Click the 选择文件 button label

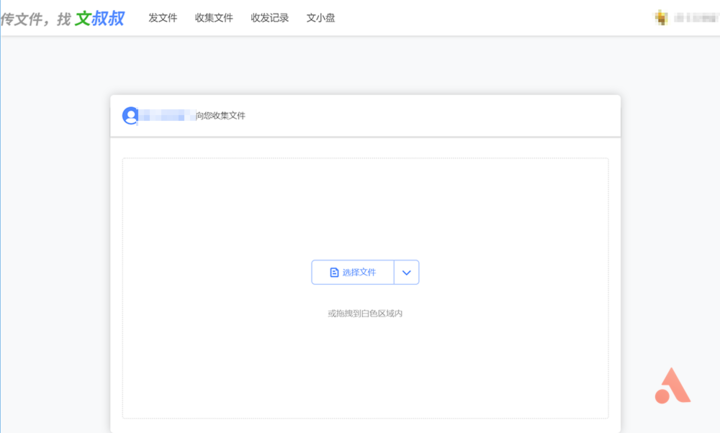pos(359,272)
